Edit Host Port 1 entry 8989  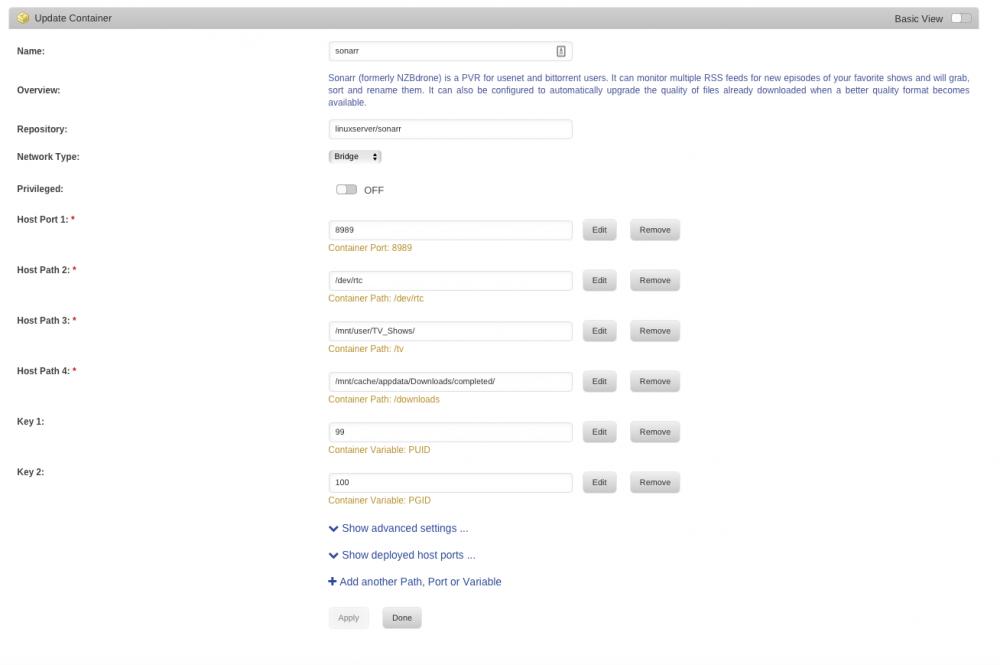pos(599,230)
